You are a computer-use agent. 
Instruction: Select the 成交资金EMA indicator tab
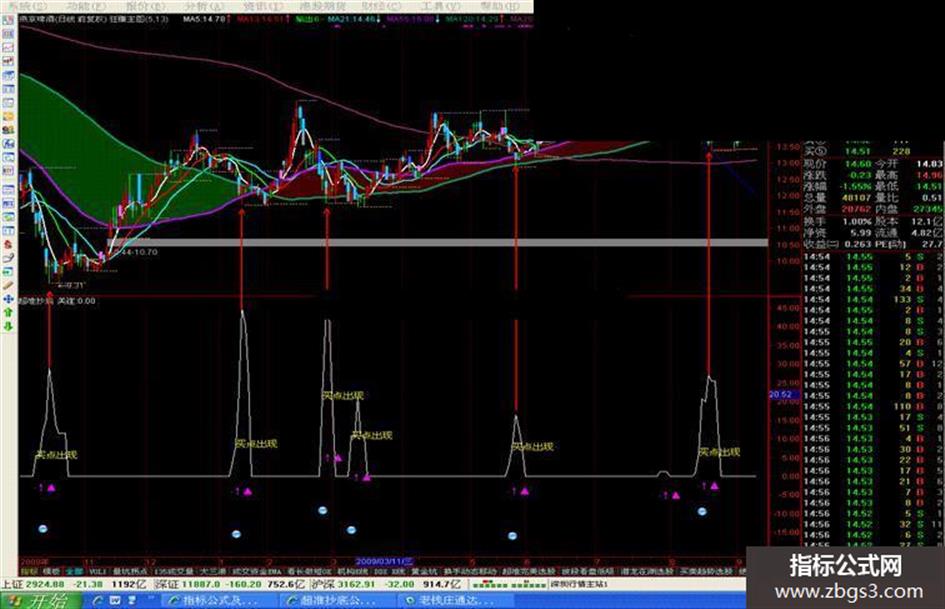[x=257, y=571]
